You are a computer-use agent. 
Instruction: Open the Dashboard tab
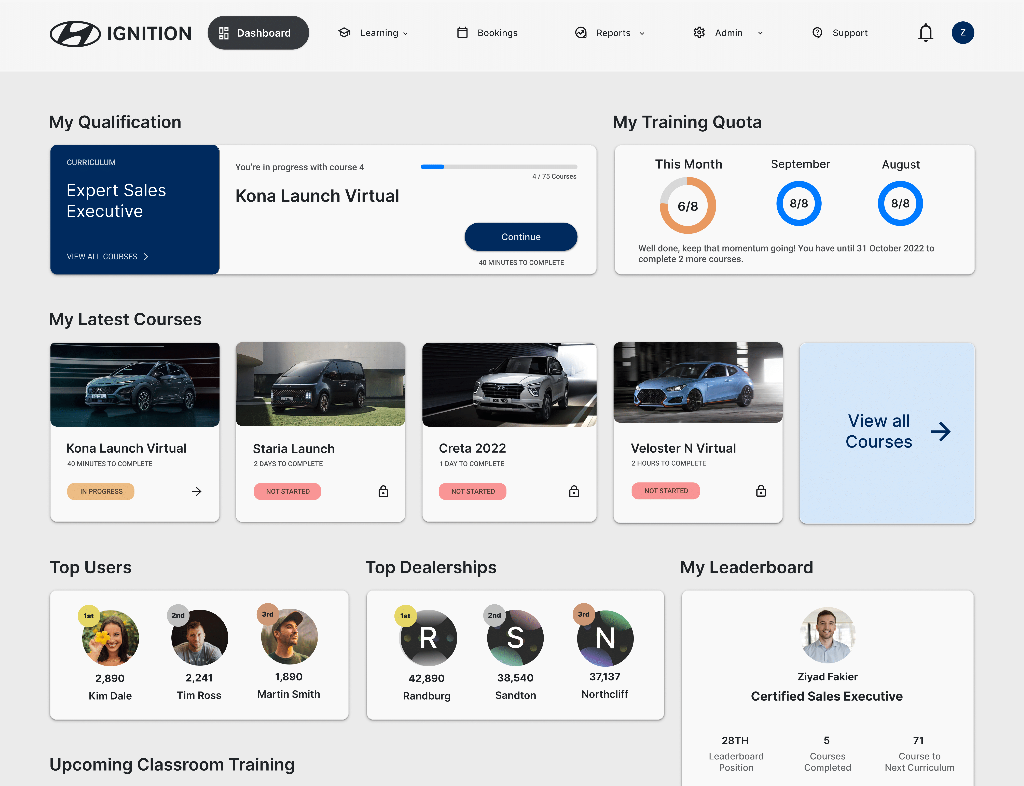tap(258, 33)
